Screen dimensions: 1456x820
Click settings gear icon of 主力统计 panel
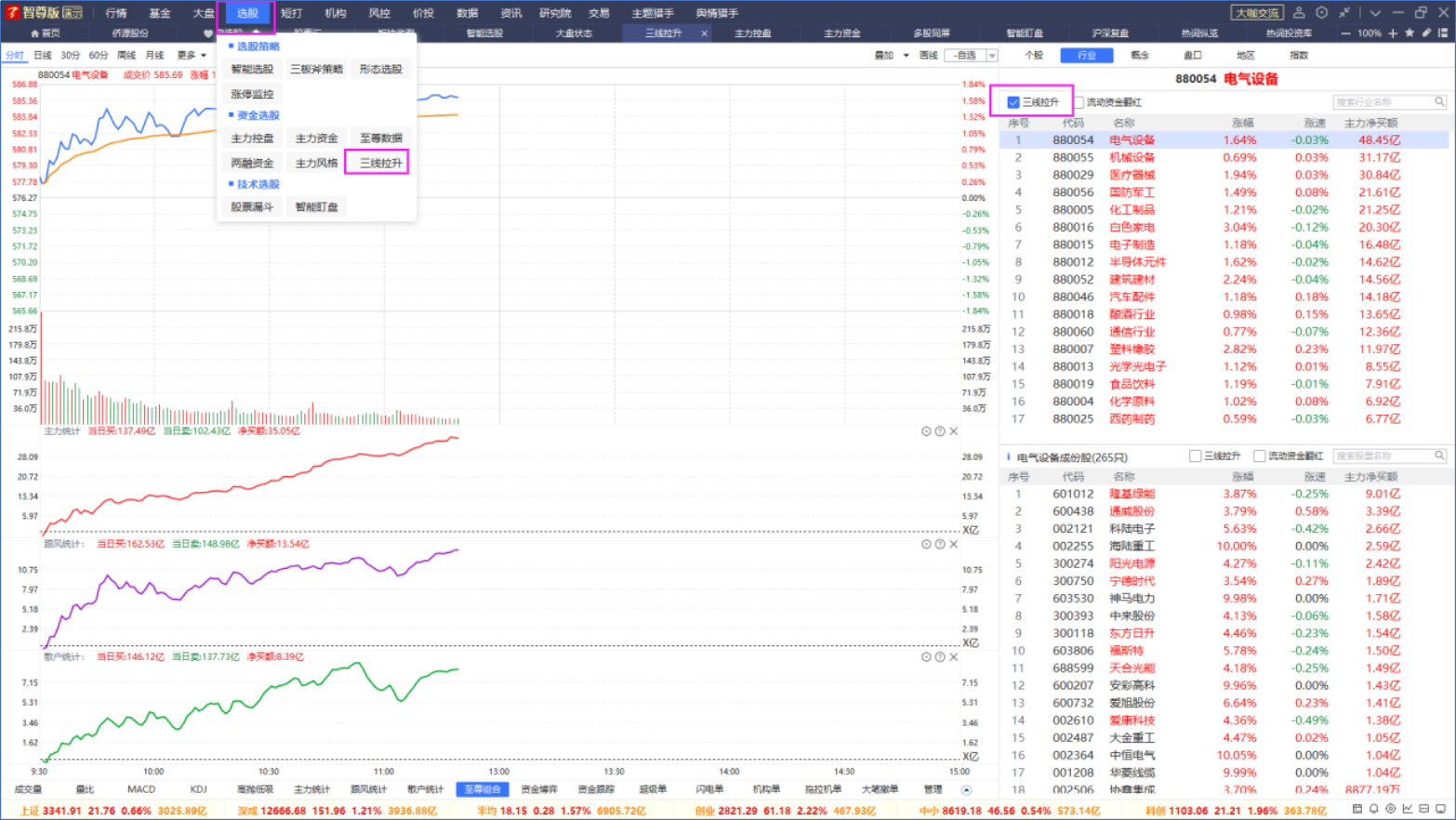pos(926,431)
